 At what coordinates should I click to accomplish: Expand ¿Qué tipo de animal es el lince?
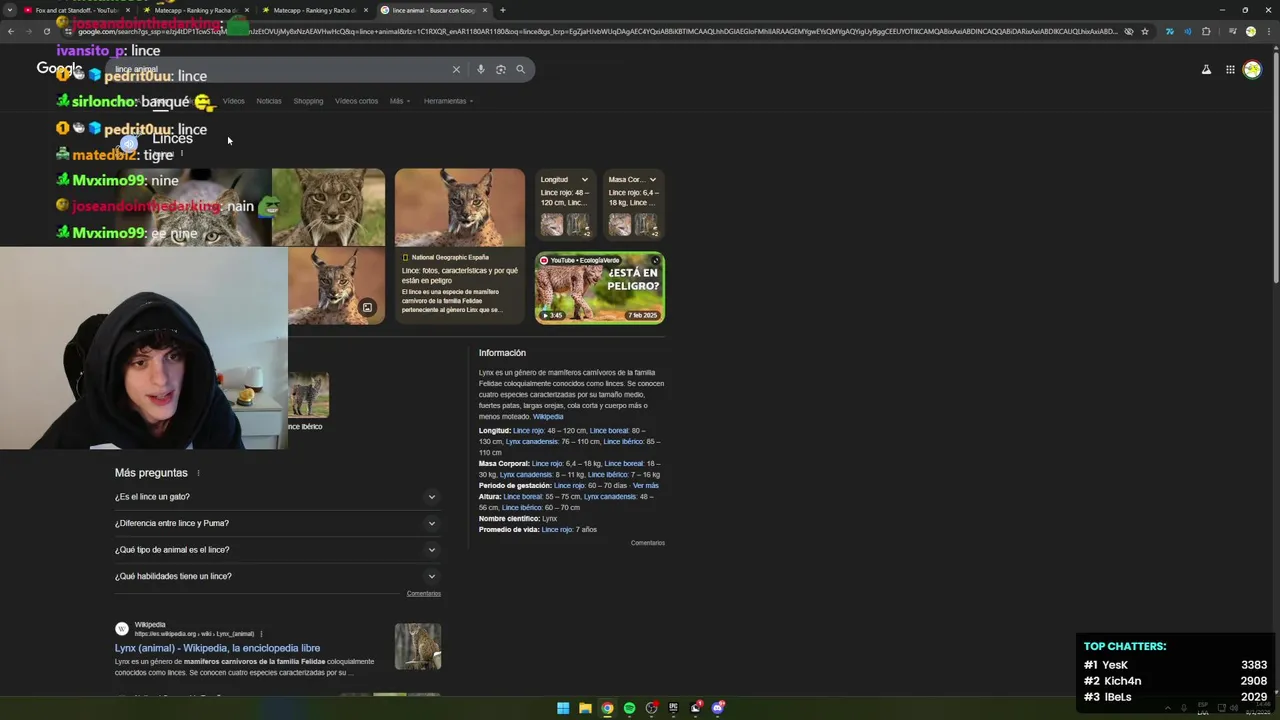[x=277, y=550]
